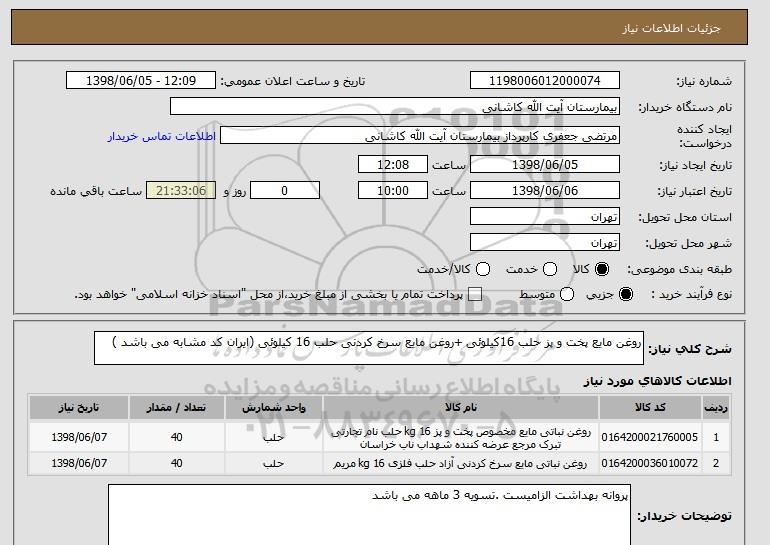Click the buyer notes text area
Viewport: 770px width, 545px height.
[369, 515]
